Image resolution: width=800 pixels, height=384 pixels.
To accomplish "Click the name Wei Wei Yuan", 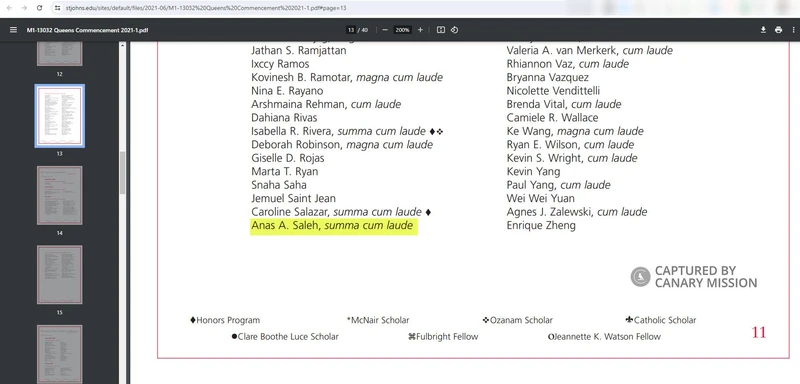I will (540, 198).
